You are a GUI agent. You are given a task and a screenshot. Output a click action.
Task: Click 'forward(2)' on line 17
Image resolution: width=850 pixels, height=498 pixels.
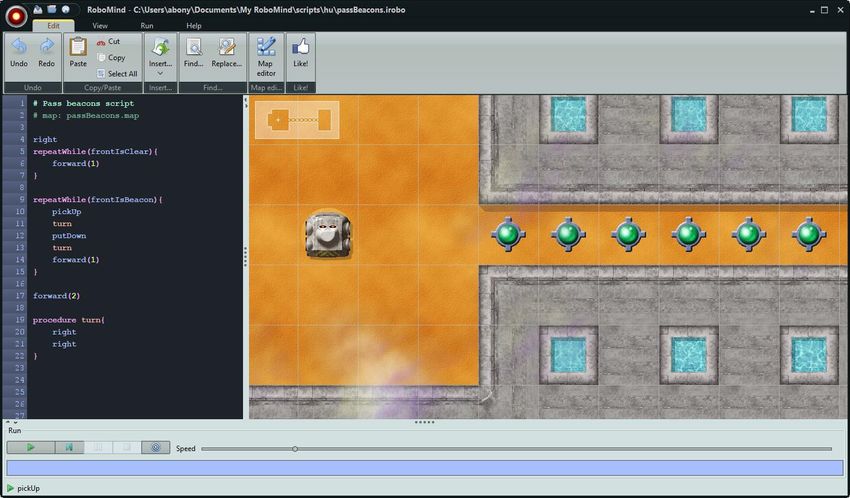pos(56,296)
